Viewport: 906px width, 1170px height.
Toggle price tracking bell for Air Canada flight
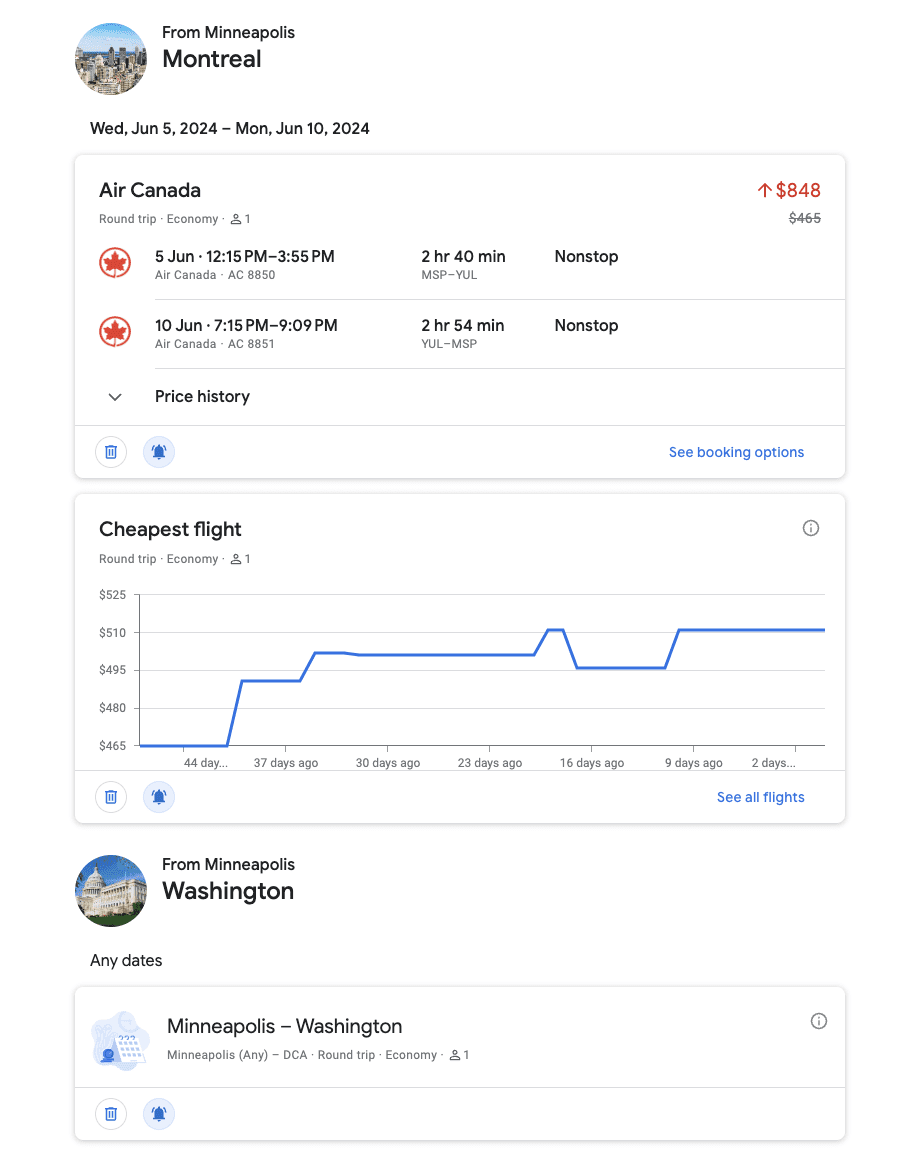pos(159,452)
